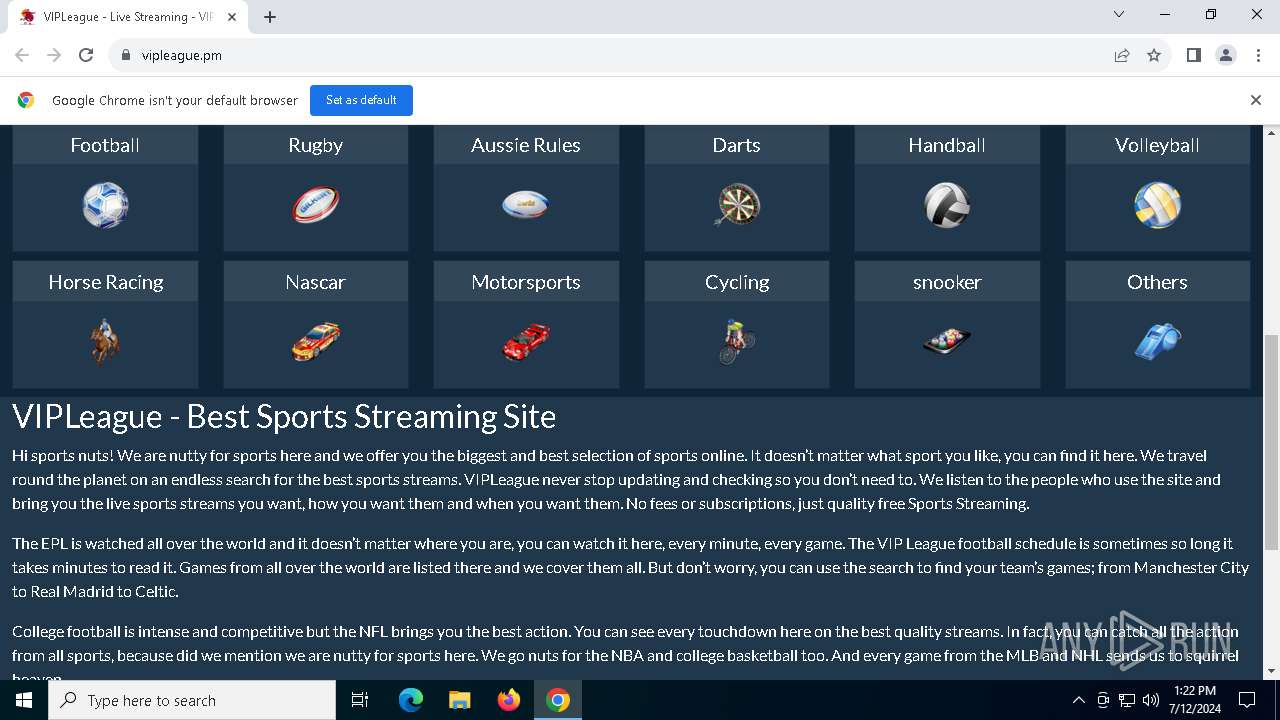Open Chrome's three-dot menu

(1258, 56)
